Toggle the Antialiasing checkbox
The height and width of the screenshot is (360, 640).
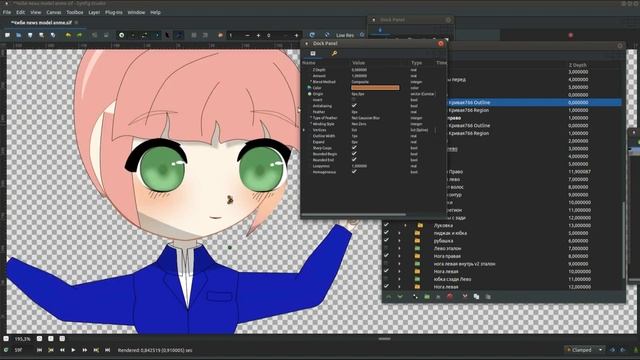354,106
